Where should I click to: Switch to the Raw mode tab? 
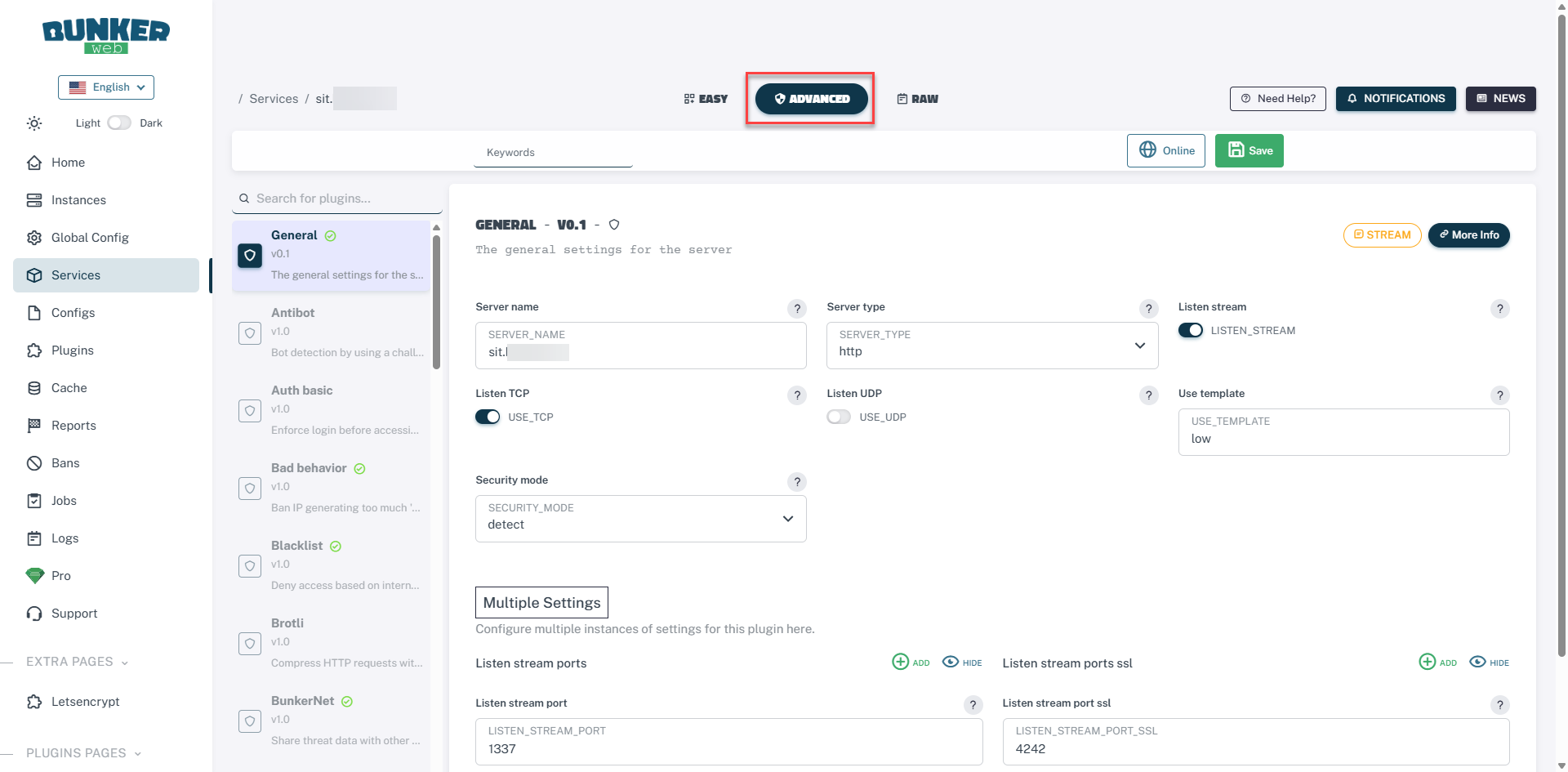pyautogui.click(x=917, y=99)
